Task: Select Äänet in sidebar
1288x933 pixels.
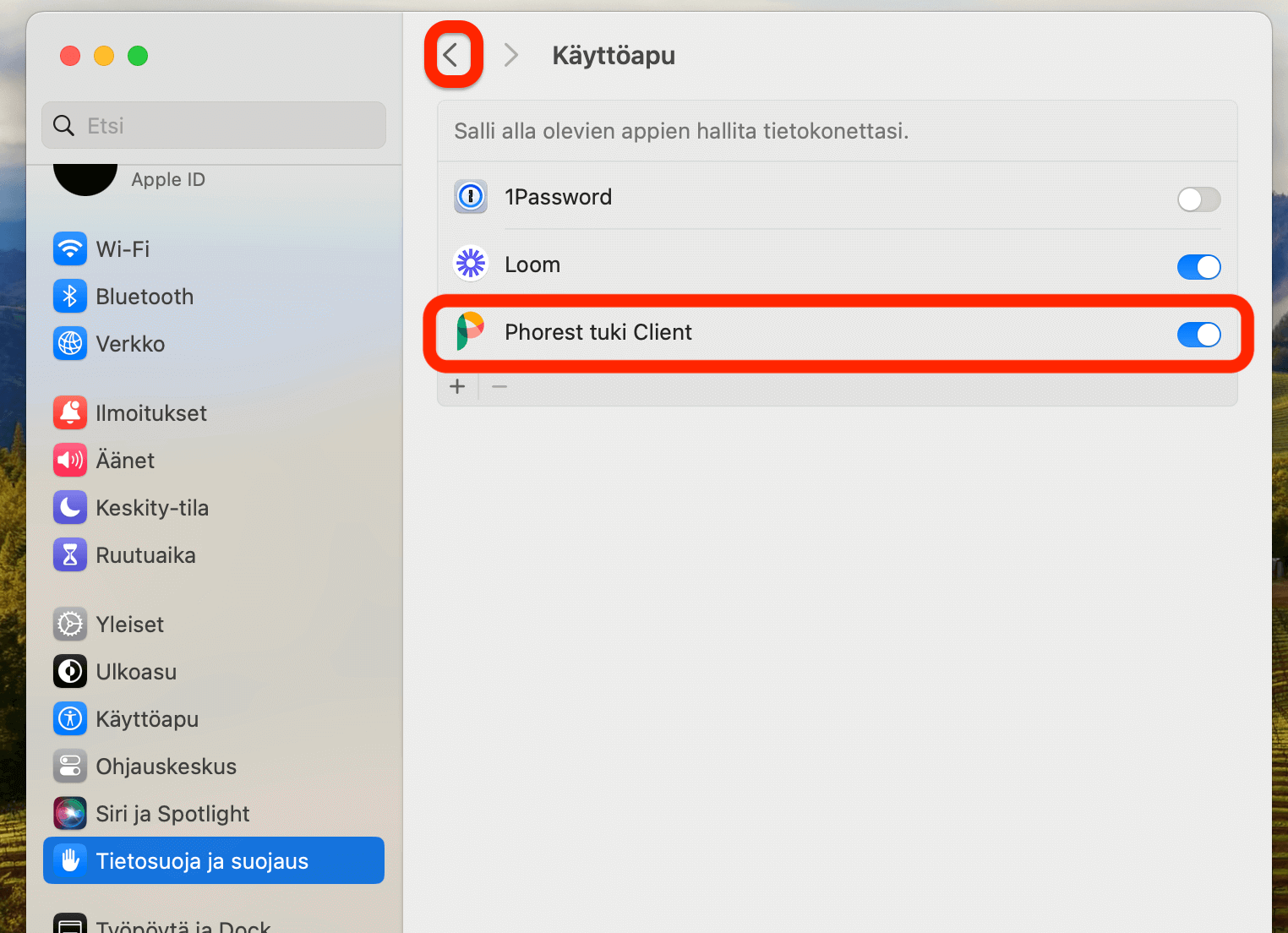Action: click(x=125, y=461)
